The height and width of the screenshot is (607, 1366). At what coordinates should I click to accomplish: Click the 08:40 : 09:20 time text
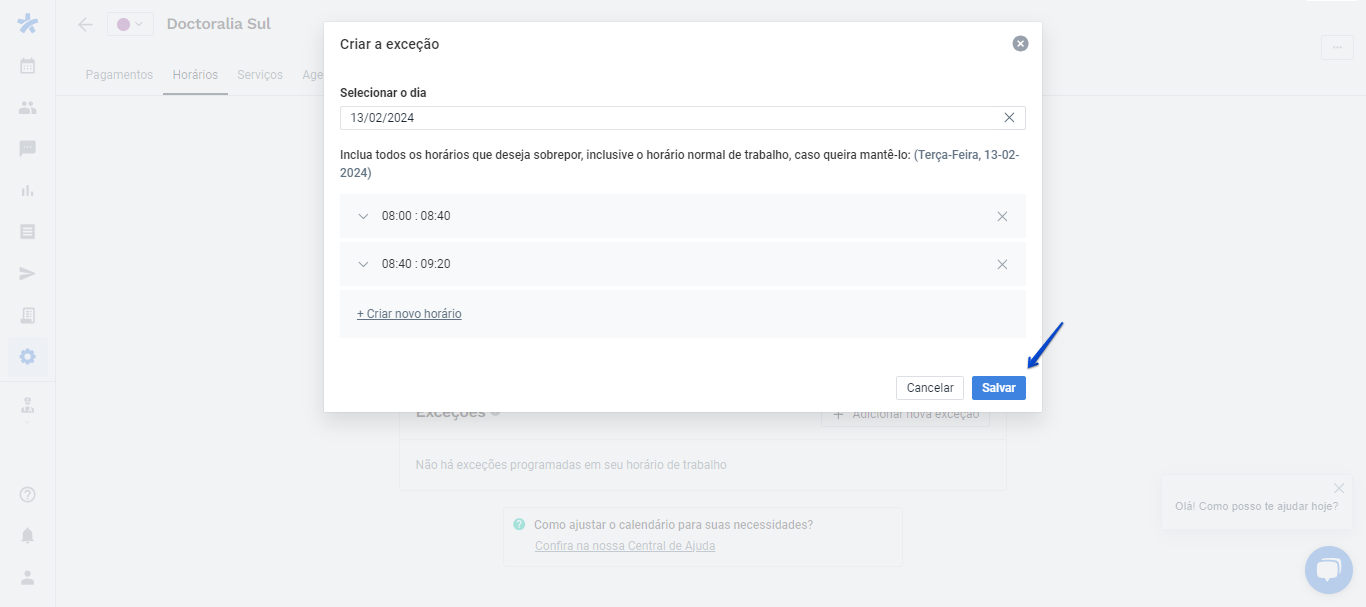tap(416, 264)
